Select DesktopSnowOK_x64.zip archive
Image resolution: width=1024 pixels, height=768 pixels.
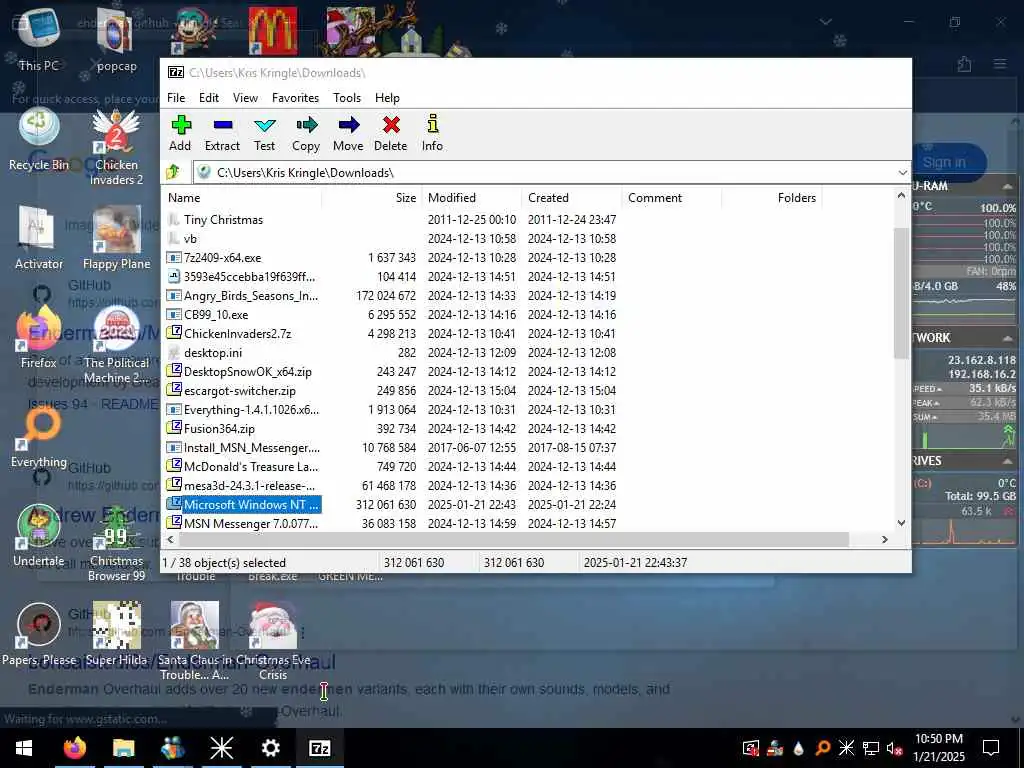(x=248, y=372)
